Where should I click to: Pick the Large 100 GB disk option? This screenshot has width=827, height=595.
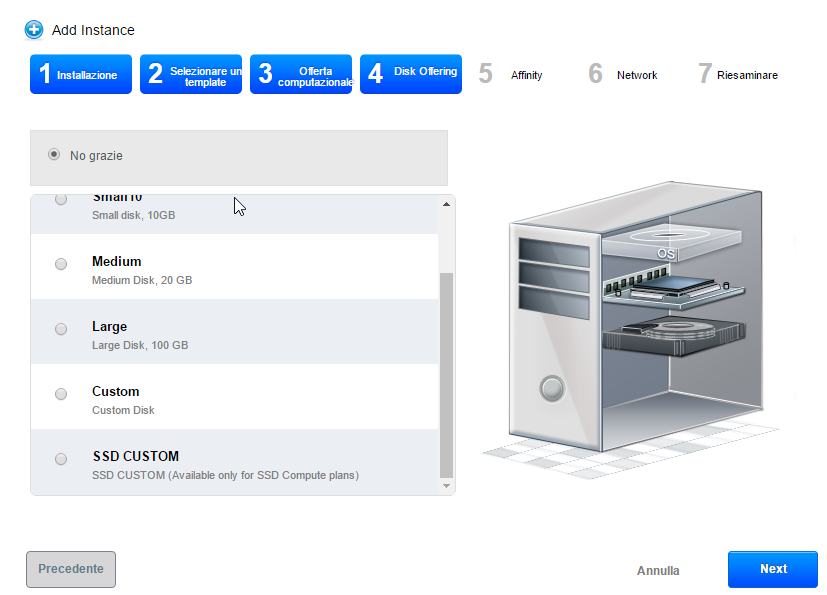point(61,329)
